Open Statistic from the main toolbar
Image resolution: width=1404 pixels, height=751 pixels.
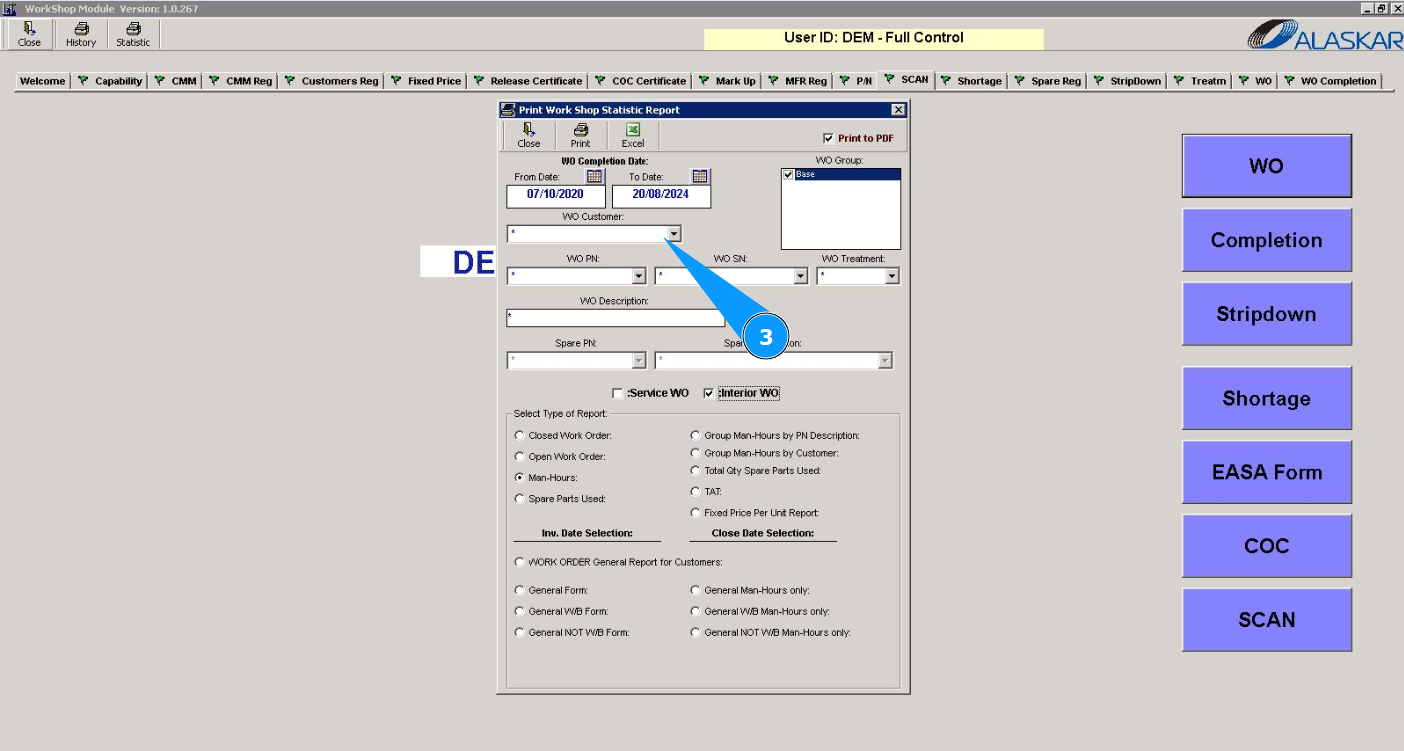pos(133,35)
